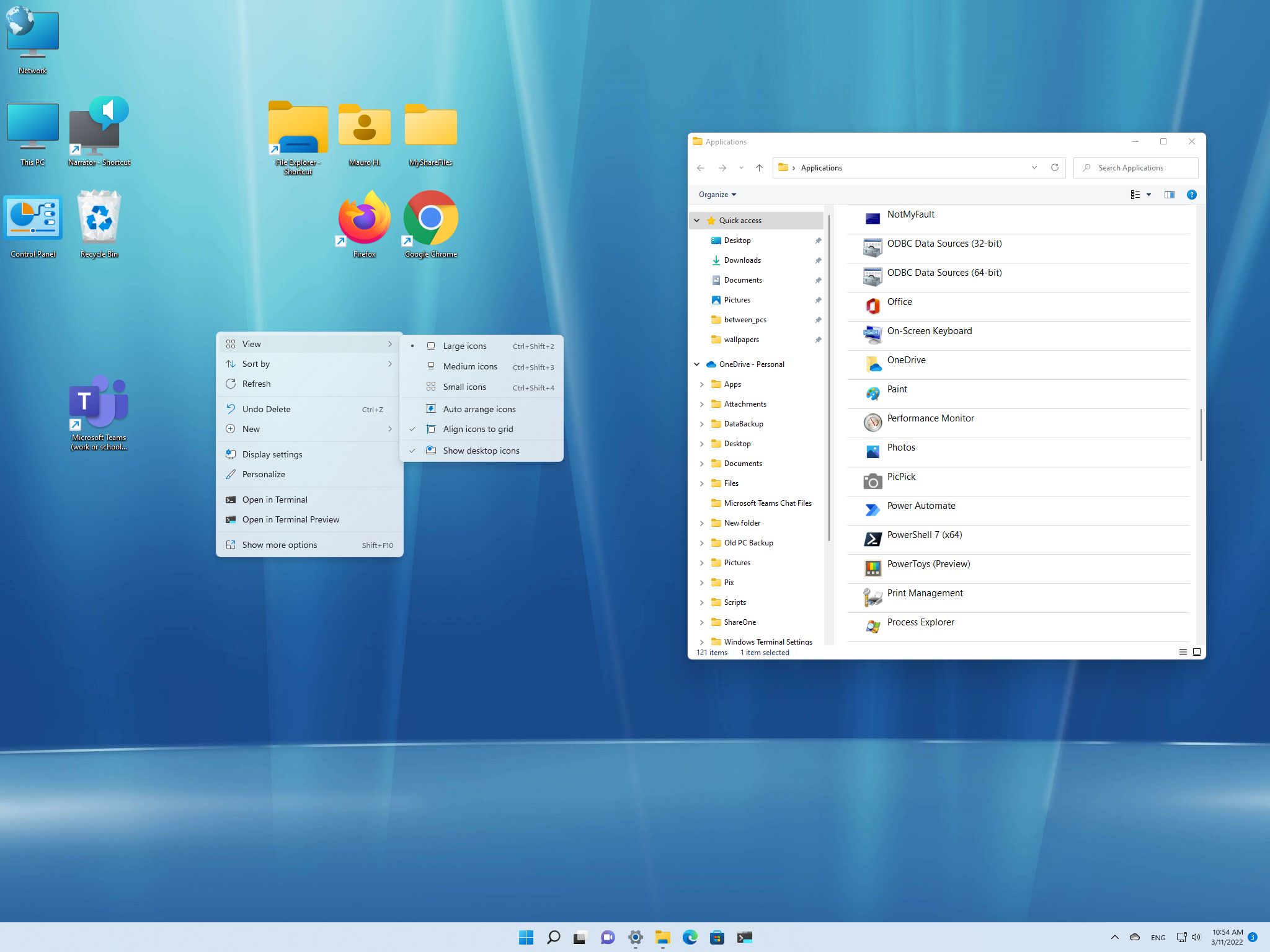Click the 'Display settings' context menu button

click(271, 454)
